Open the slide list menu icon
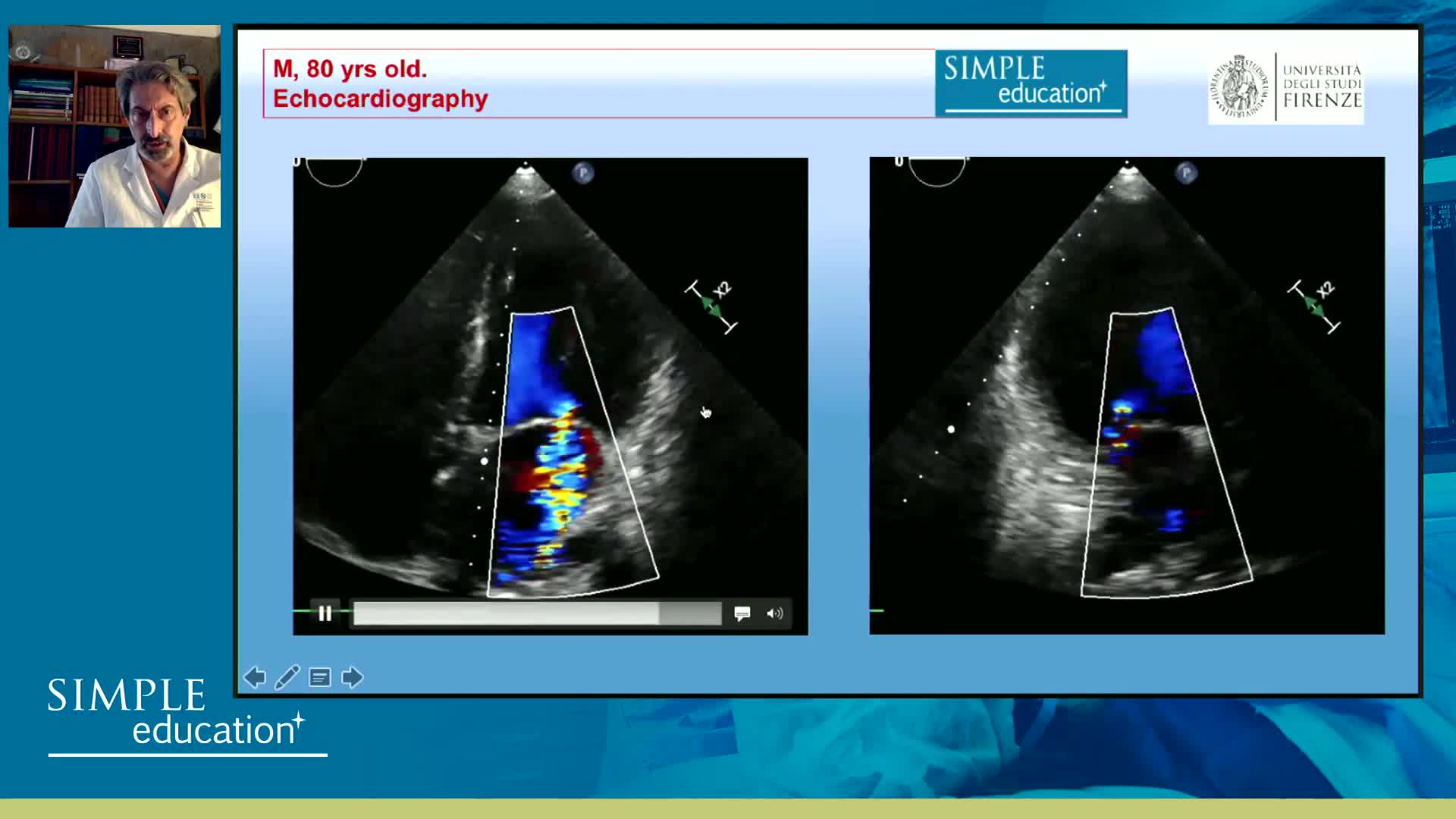This screenshot has width=1456, height=819. pos(319,677)
